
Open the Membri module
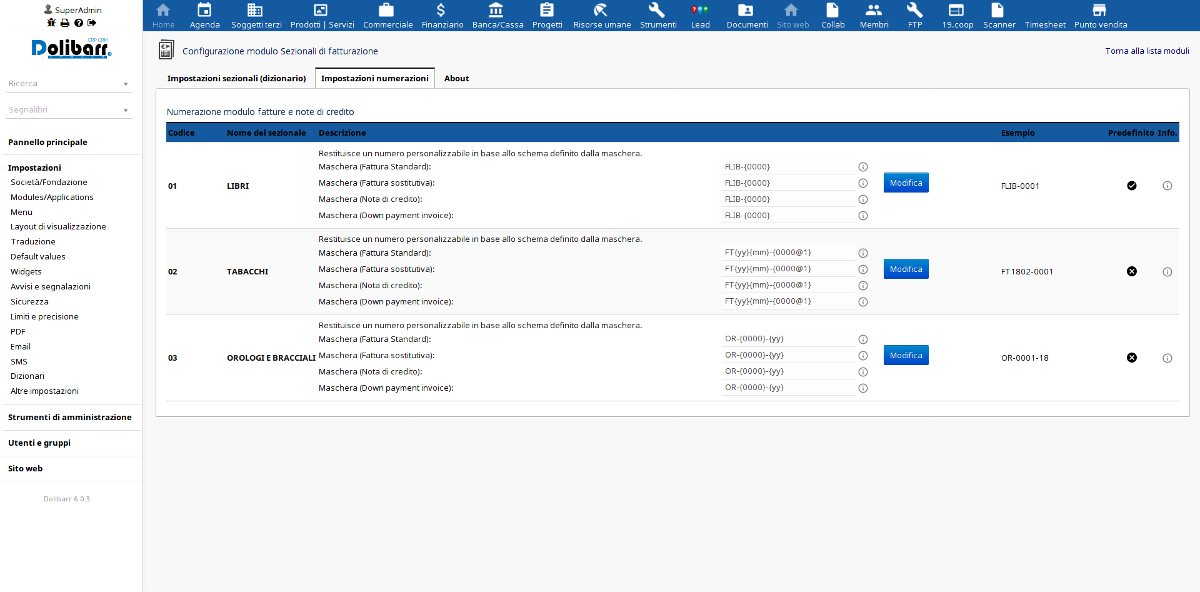[x=874, y=15]
